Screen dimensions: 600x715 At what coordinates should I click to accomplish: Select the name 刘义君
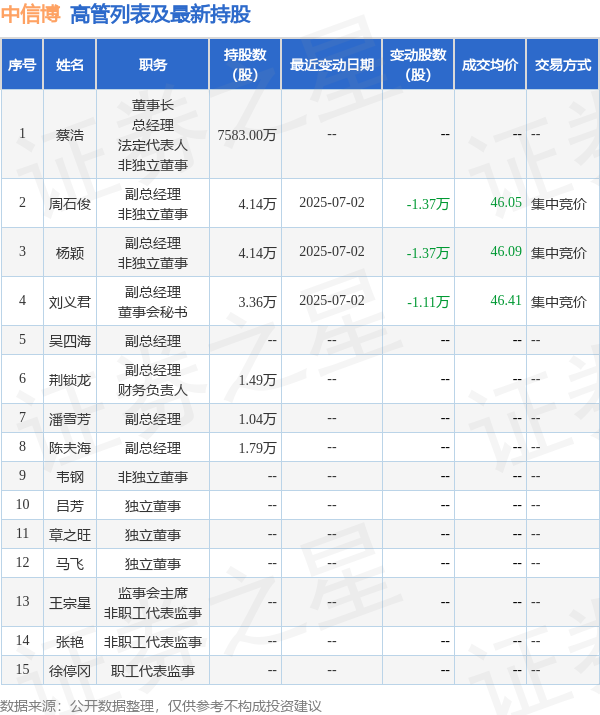click(70, 301)
